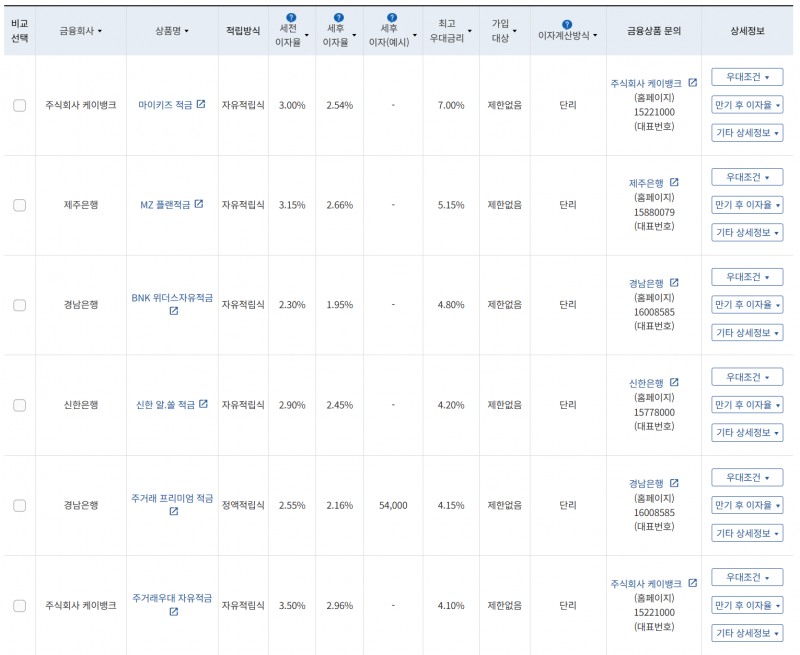800x655 pixels.
Task: Sort by 세전 이자율 column arrow
Action: [x=307, y=35]
